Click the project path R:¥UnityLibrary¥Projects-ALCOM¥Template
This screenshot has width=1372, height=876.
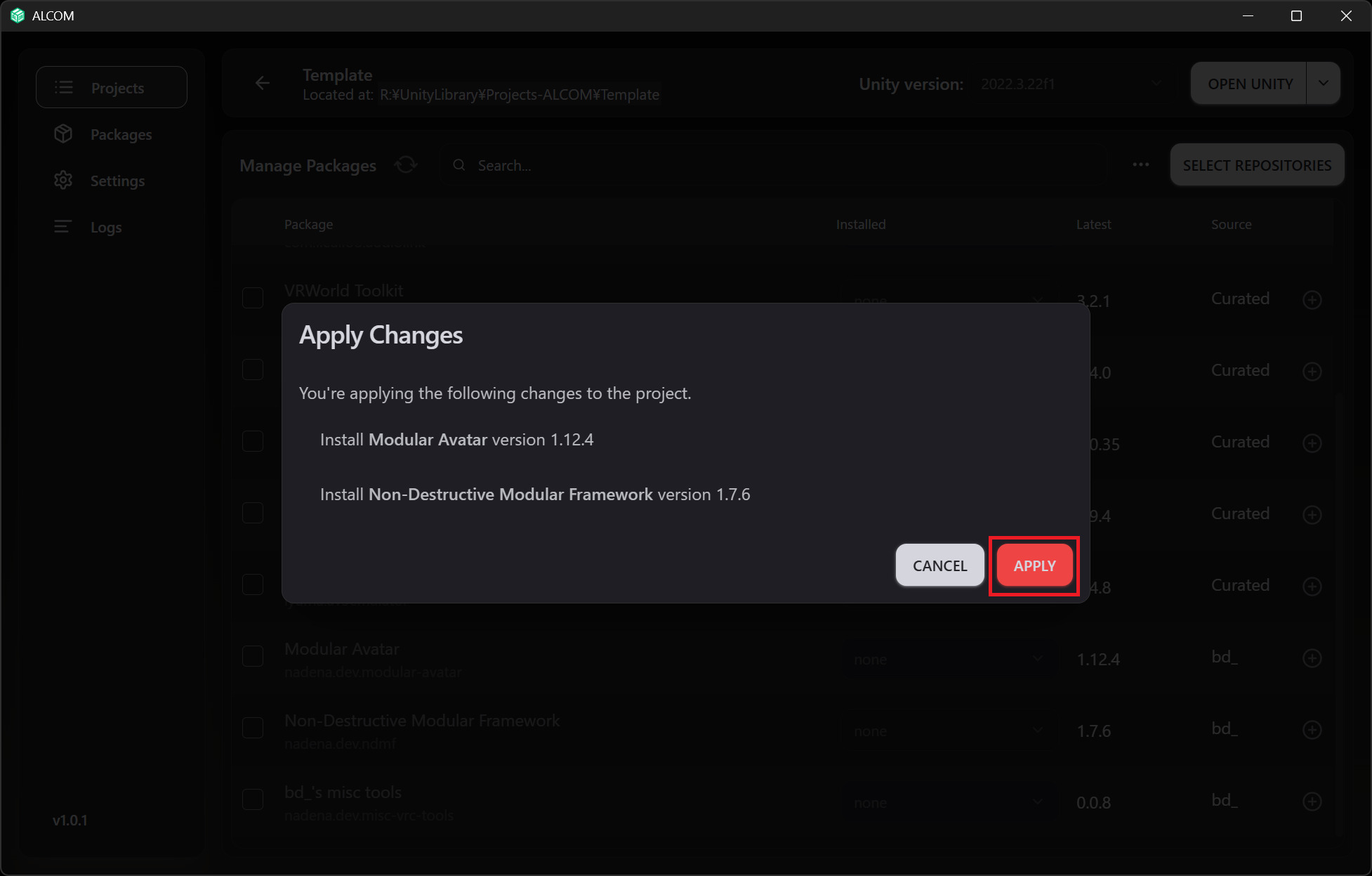point(520,95)
